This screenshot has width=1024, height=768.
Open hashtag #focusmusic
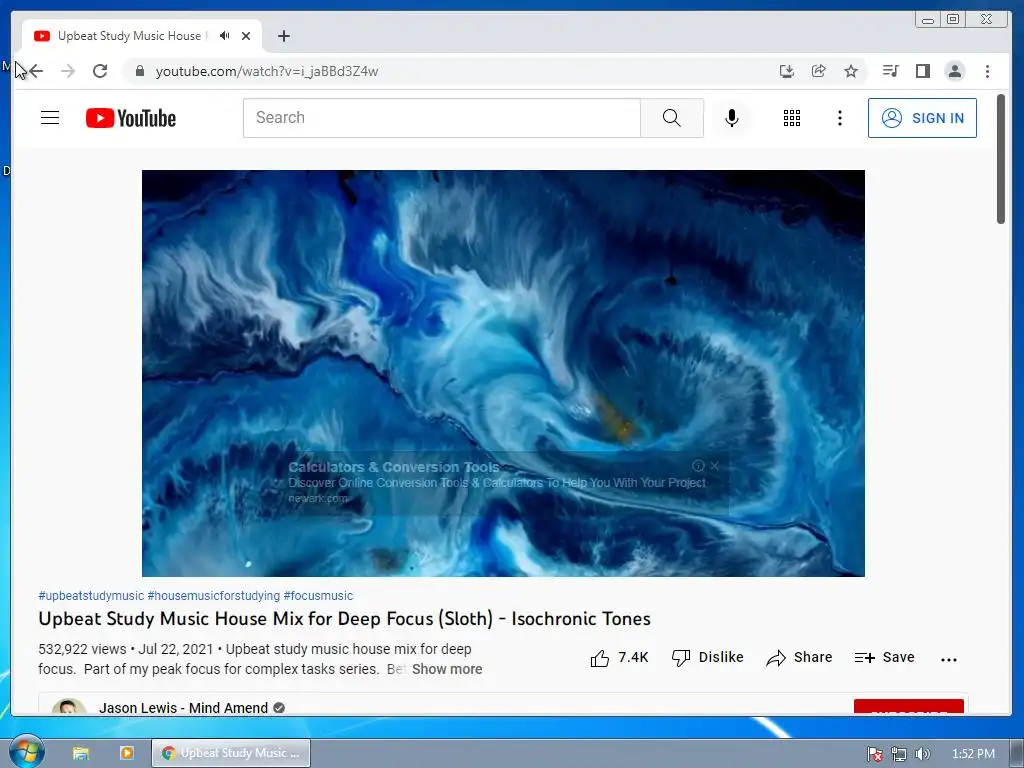point(318,596)
